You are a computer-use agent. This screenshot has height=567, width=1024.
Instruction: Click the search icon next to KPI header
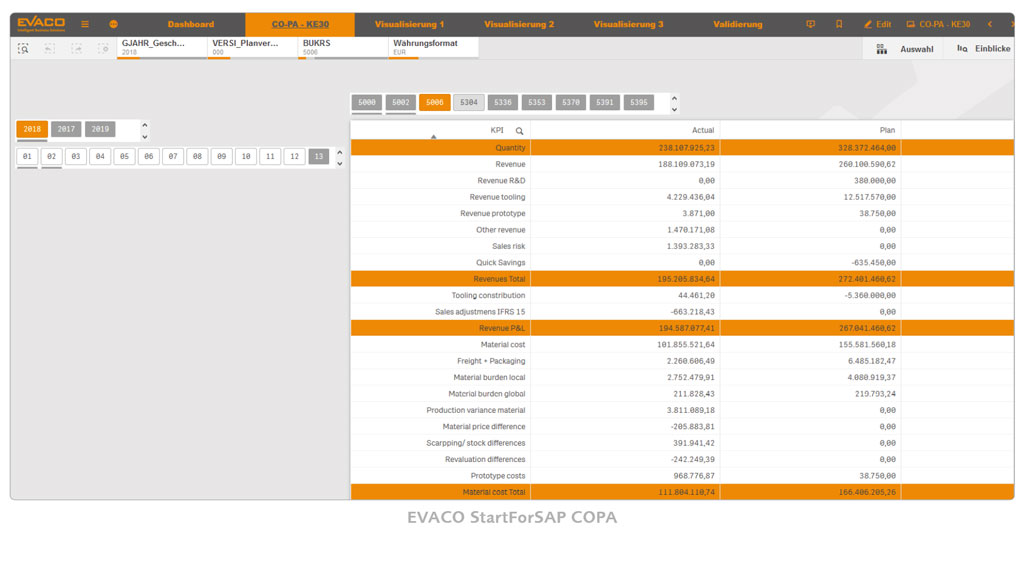[x=520, y=131]
